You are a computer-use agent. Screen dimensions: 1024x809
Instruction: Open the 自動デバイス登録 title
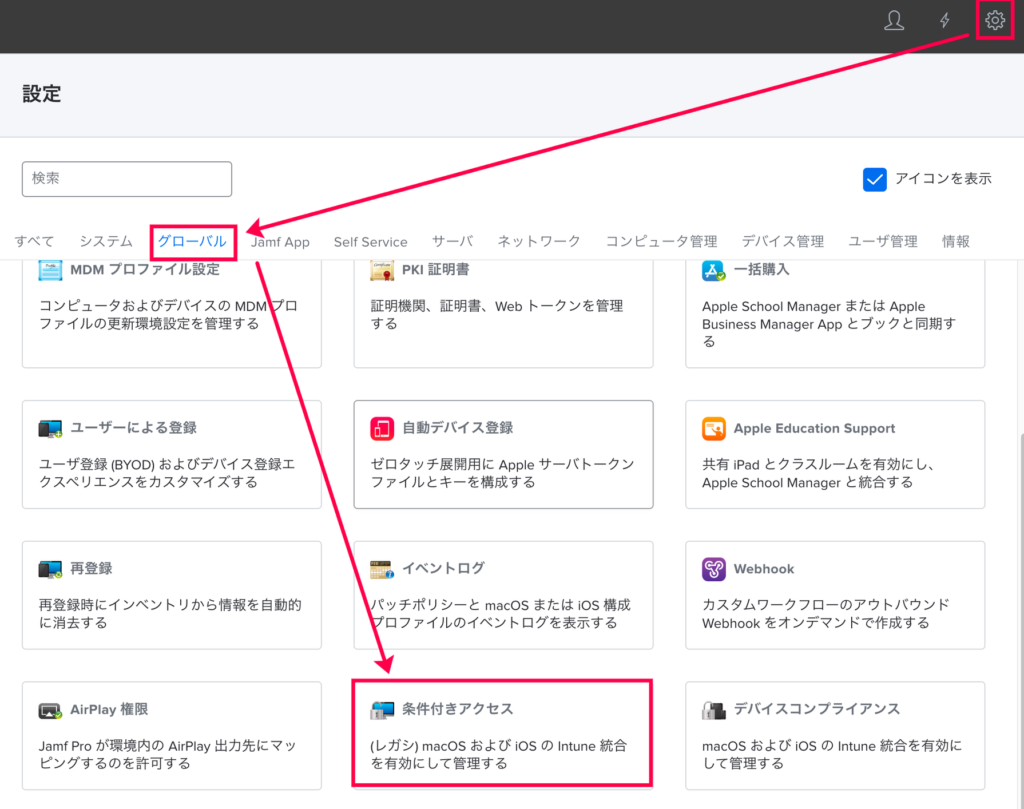click(458, 428)
